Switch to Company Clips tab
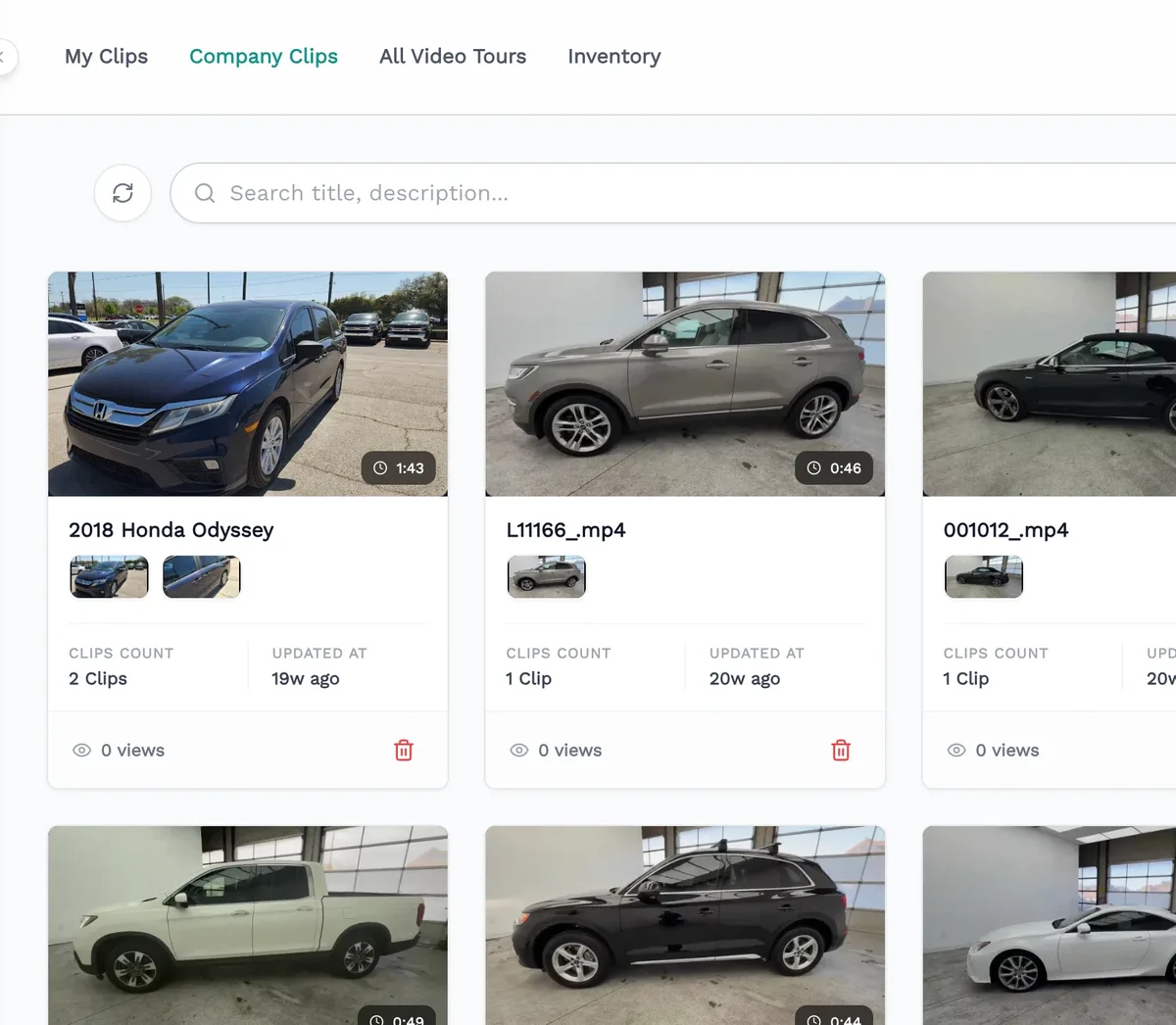1176x1025 pixels. (264, 57)
